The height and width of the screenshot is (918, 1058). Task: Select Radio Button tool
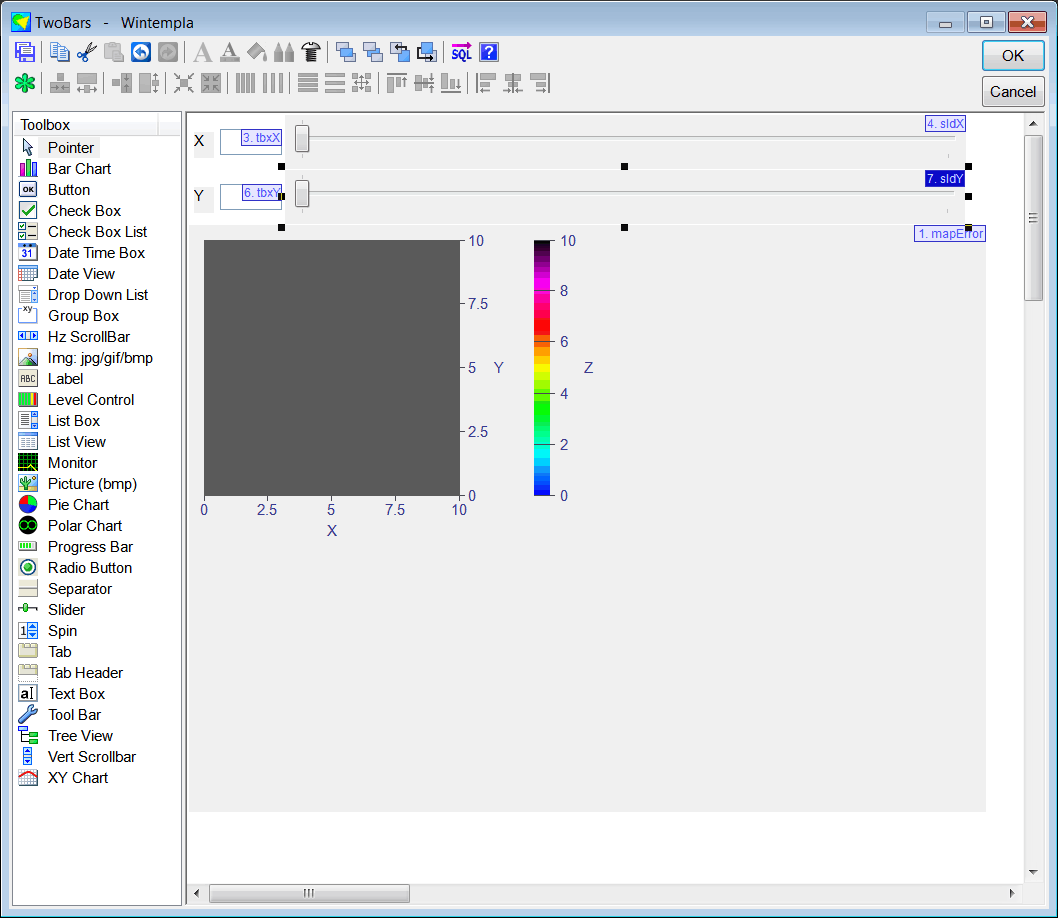click(x=90, y=567)
